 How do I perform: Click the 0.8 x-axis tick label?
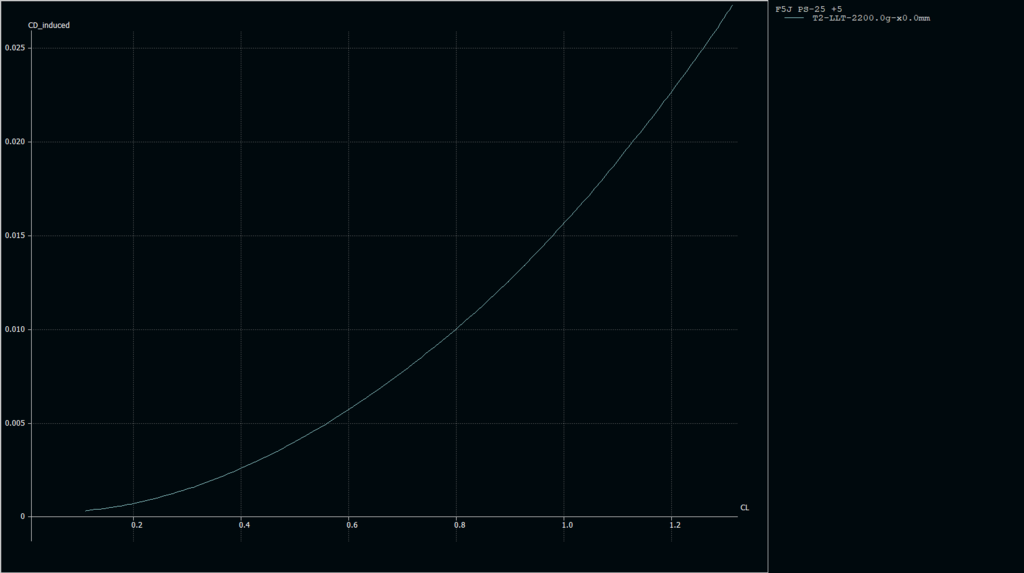(x=459, y=525)
